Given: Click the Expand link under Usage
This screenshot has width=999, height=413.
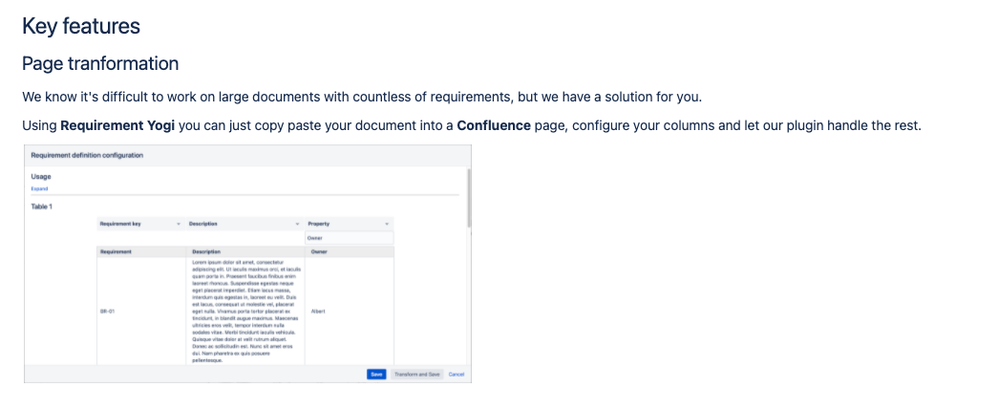Looking at the screenshot, I should (40, 189).
